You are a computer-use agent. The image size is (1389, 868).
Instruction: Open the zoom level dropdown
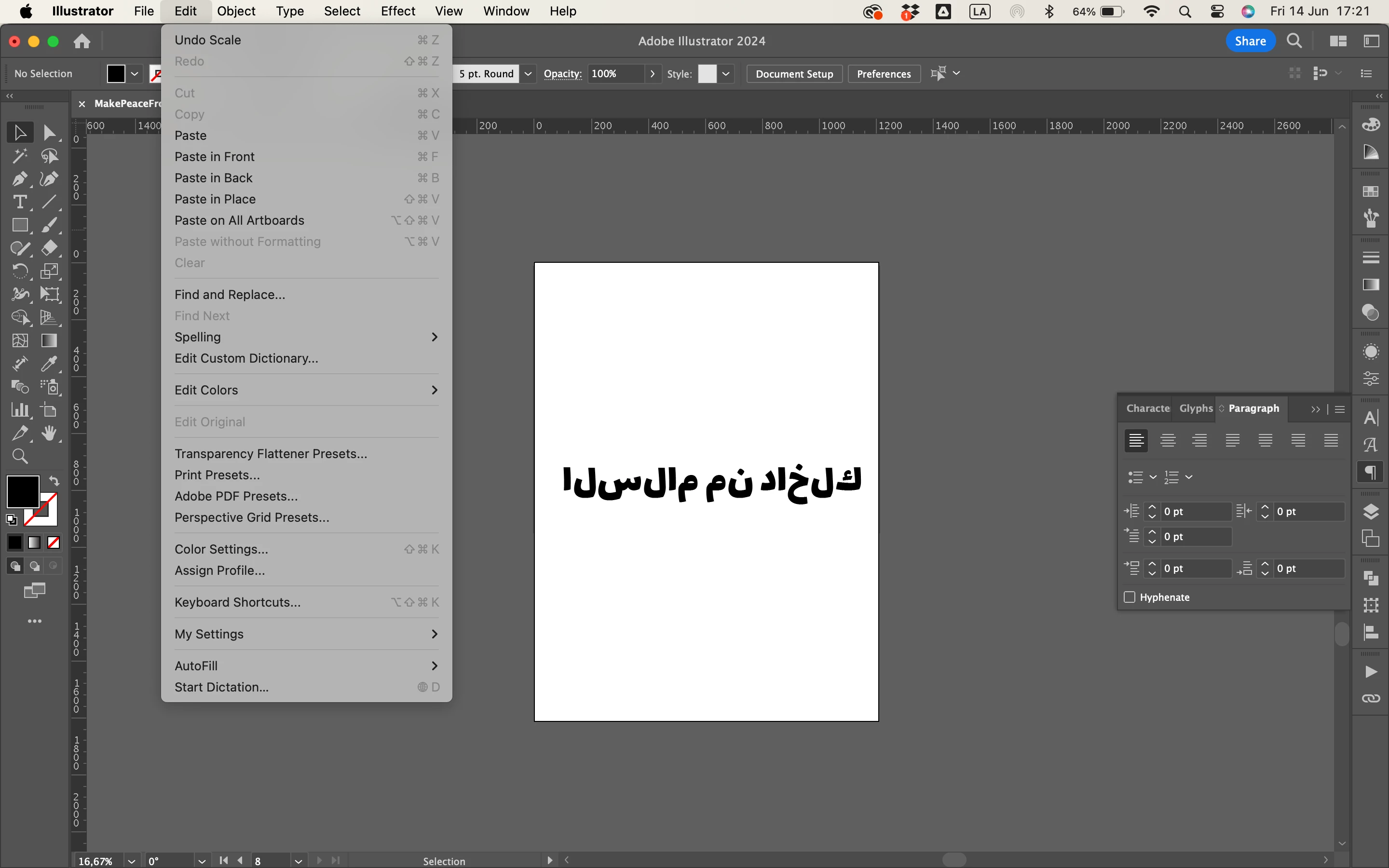point(132,861)
